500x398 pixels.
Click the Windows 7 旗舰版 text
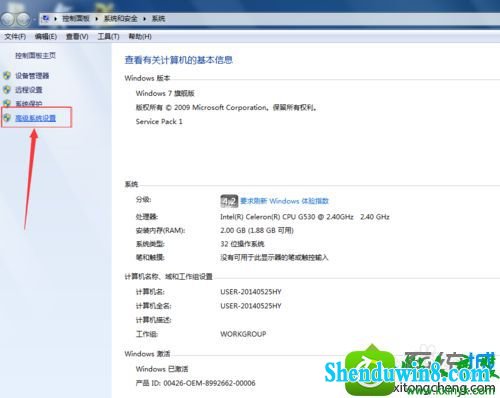(x=165, y=93)
